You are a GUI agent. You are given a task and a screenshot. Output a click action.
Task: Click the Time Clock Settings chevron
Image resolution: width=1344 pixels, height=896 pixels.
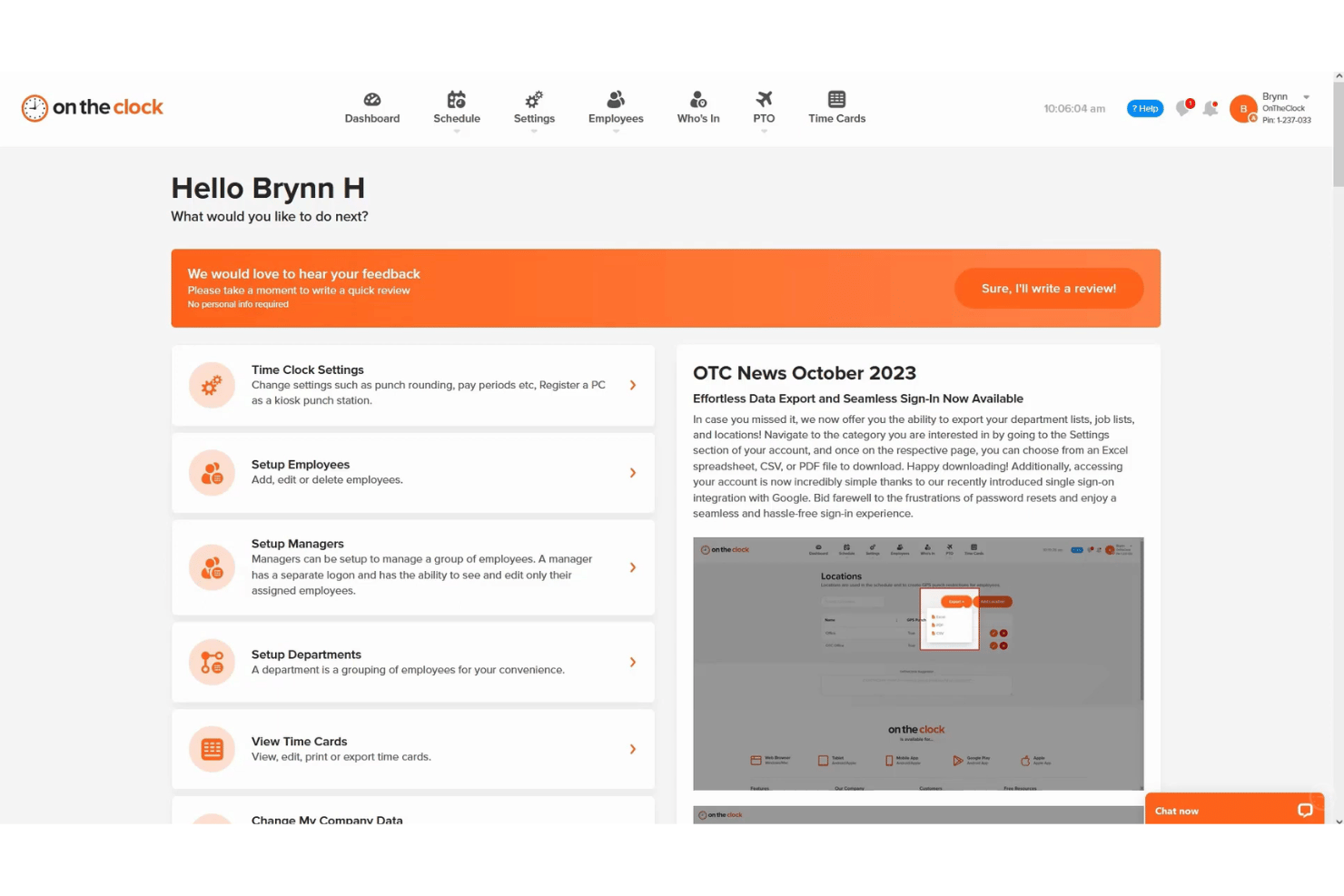(x=633, y=385)
